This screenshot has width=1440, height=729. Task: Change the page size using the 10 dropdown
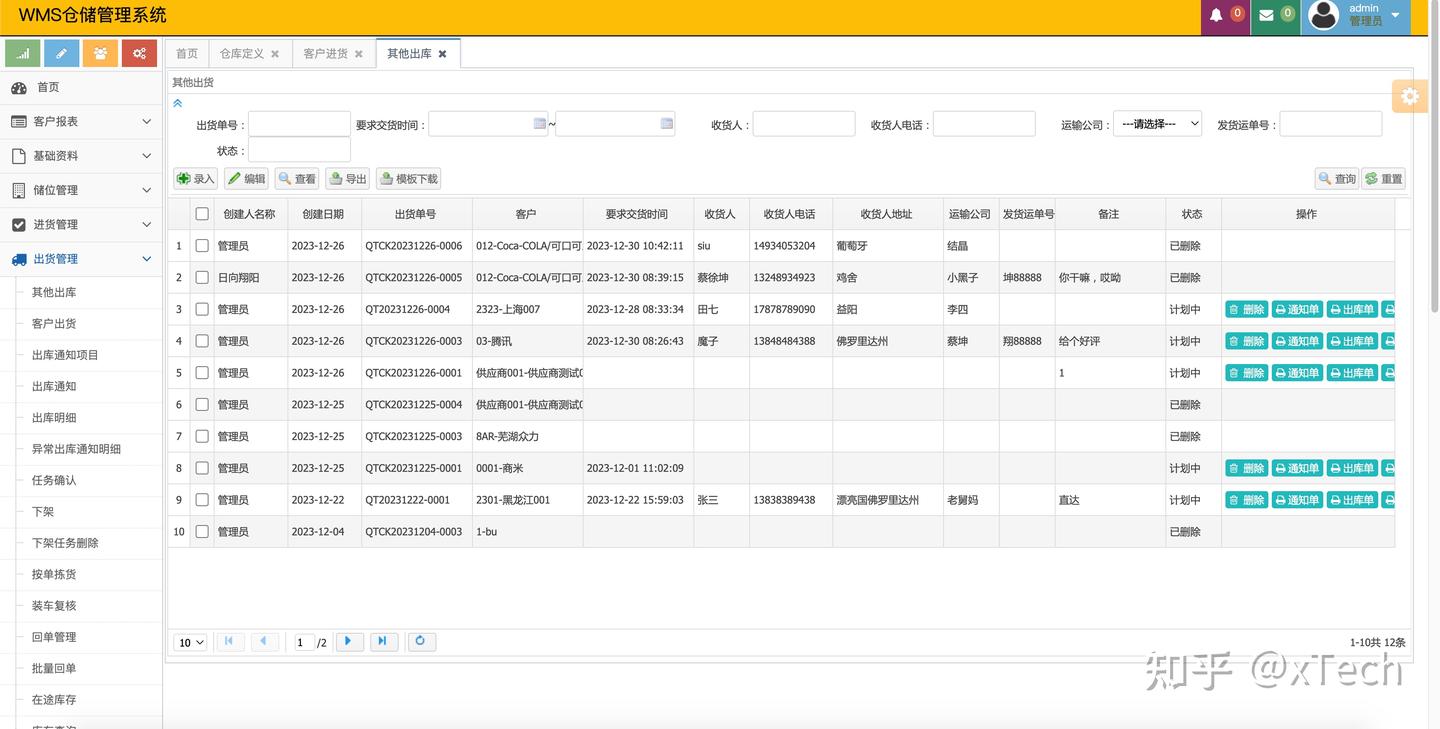coord(189,641)
